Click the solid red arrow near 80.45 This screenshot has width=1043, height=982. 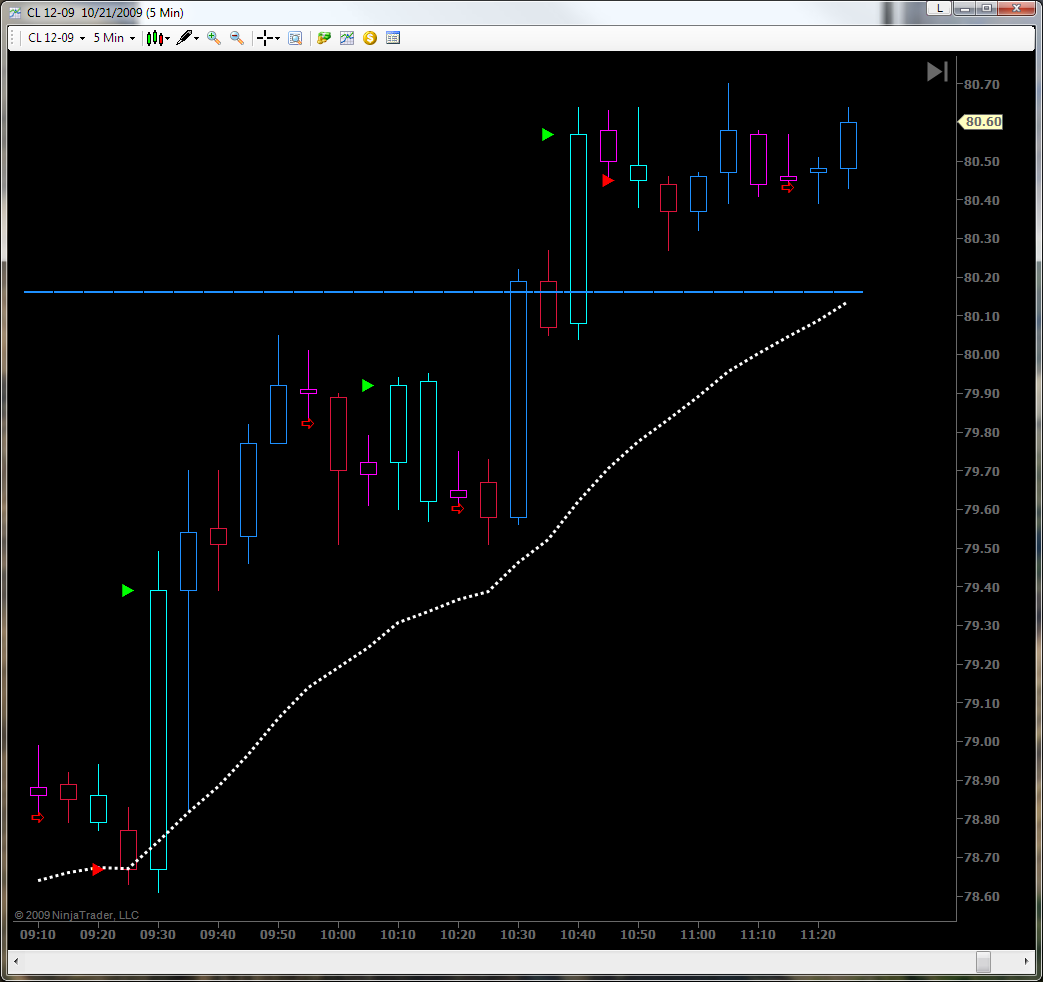click(x=607, y=180)
